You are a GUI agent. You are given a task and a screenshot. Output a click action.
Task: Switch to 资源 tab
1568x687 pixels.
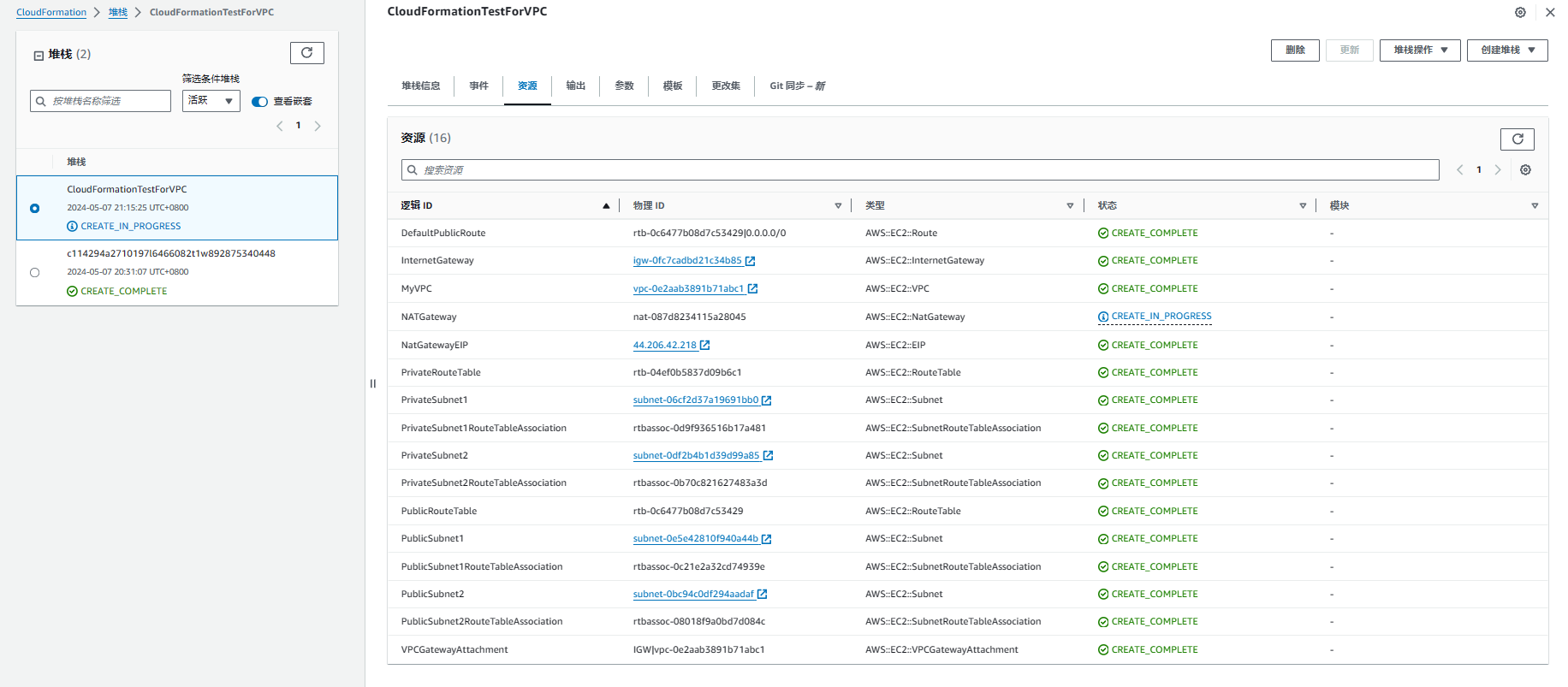[527, 86]
